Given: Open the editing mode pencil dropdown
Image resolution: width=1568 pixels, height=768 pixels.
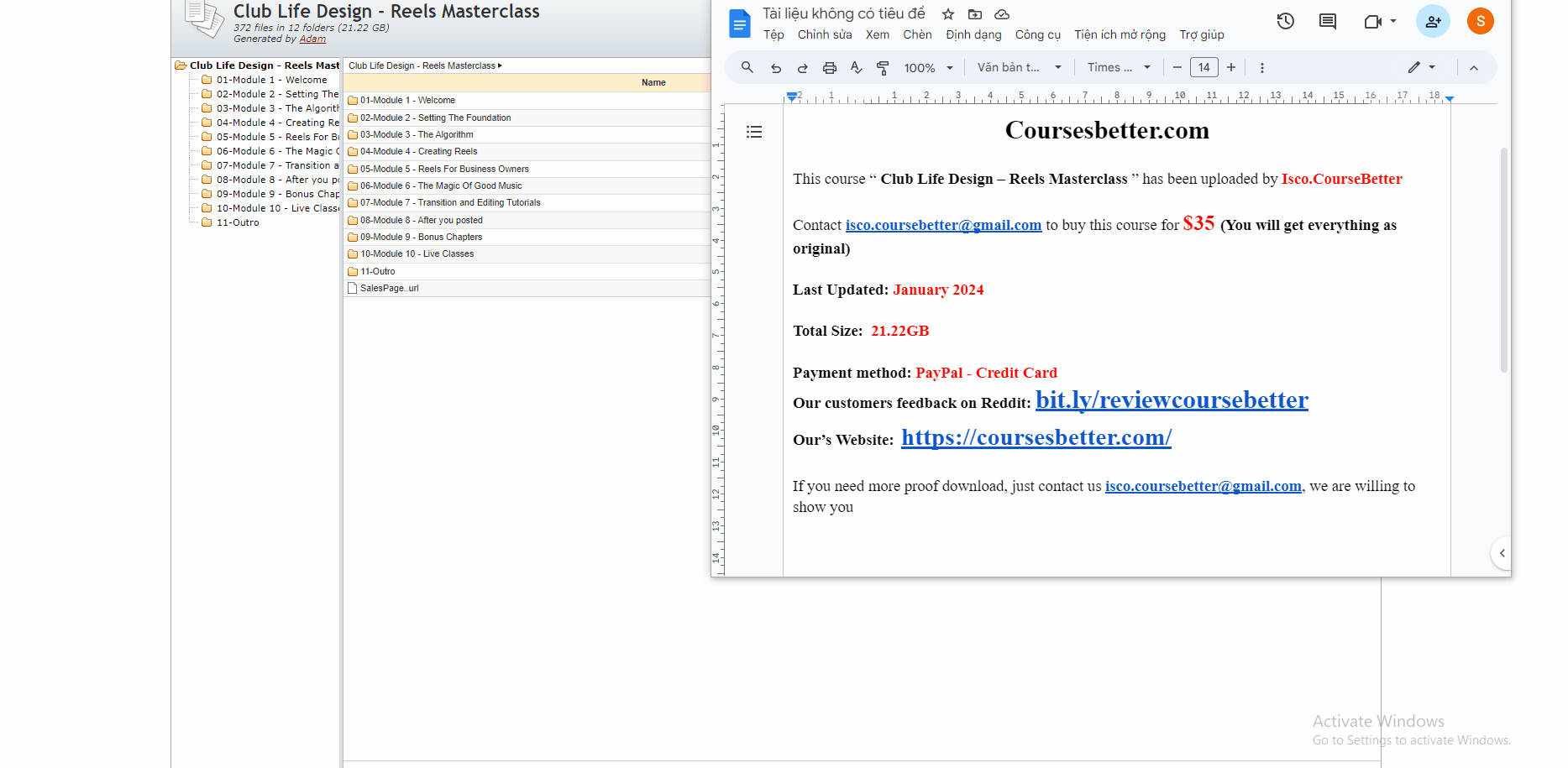Looking at the screenshot, I should tap(1421, 68).
